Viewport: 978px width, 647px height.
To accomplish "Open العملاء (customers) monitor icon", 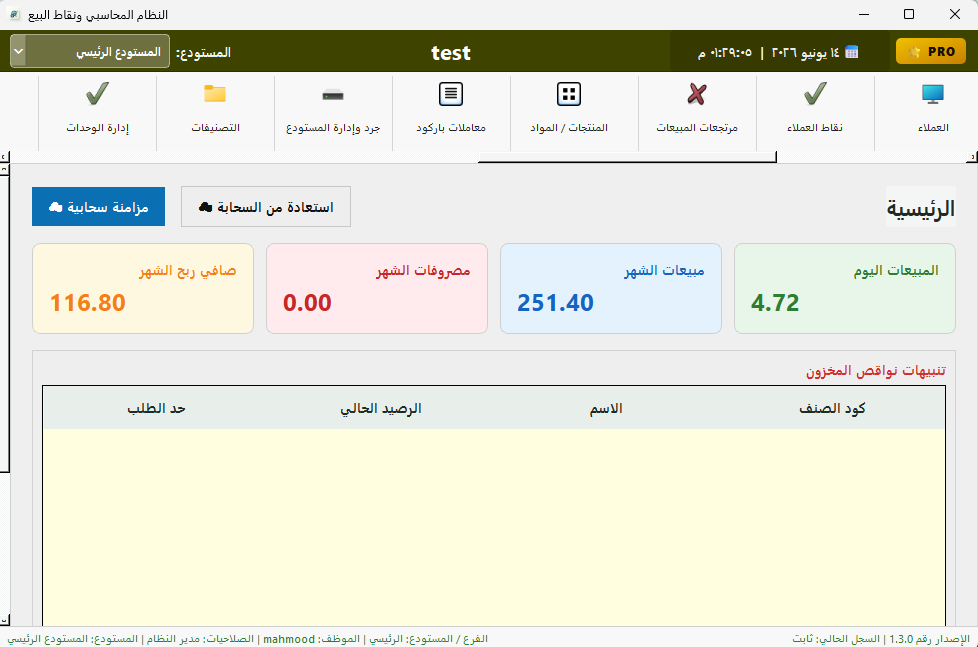I will (x=932, y=95).
